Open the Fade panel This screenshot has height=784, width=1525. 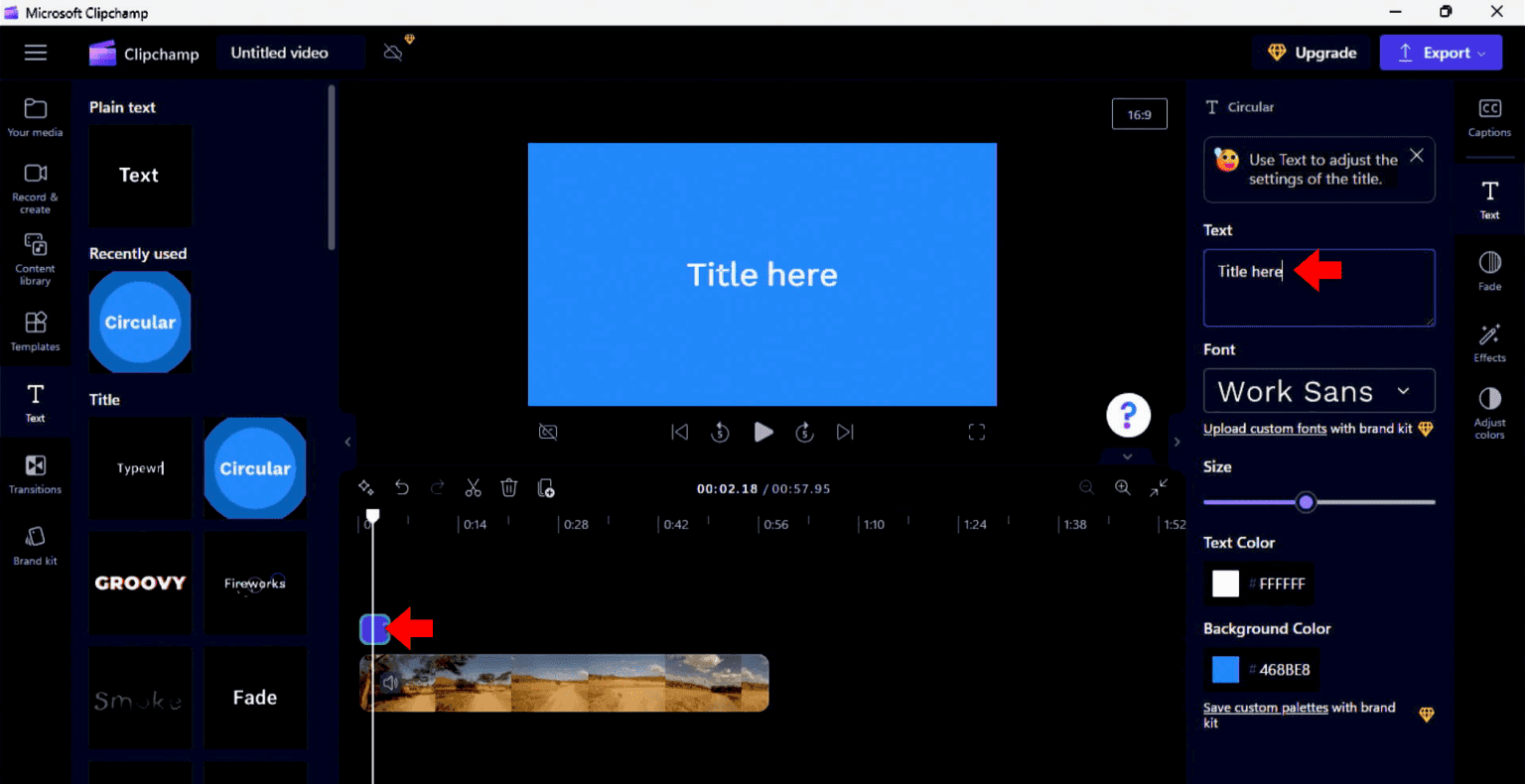point(1489,270)
